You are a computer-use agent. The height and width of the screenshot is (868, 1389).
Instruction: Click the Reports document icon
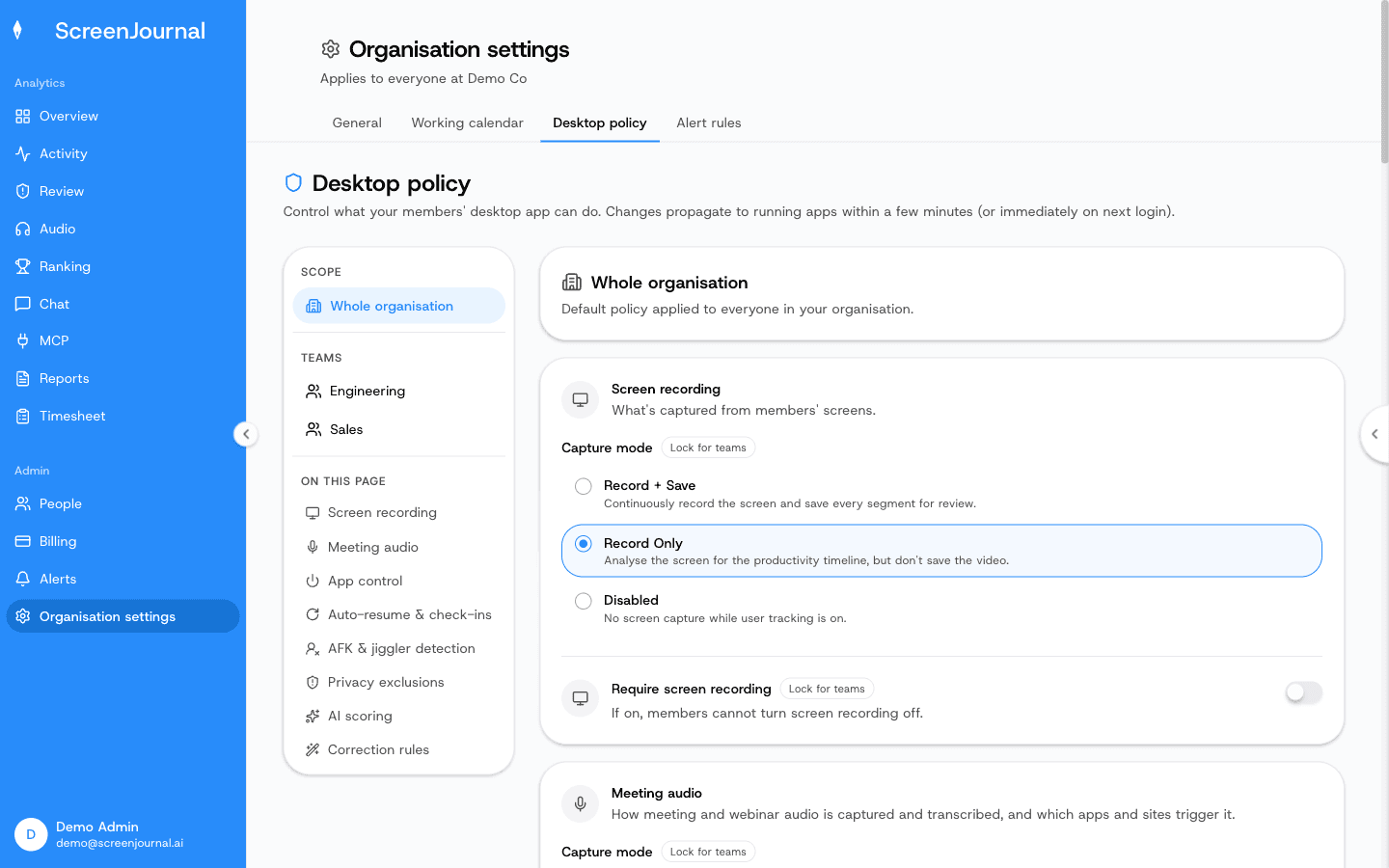[23, 379]
